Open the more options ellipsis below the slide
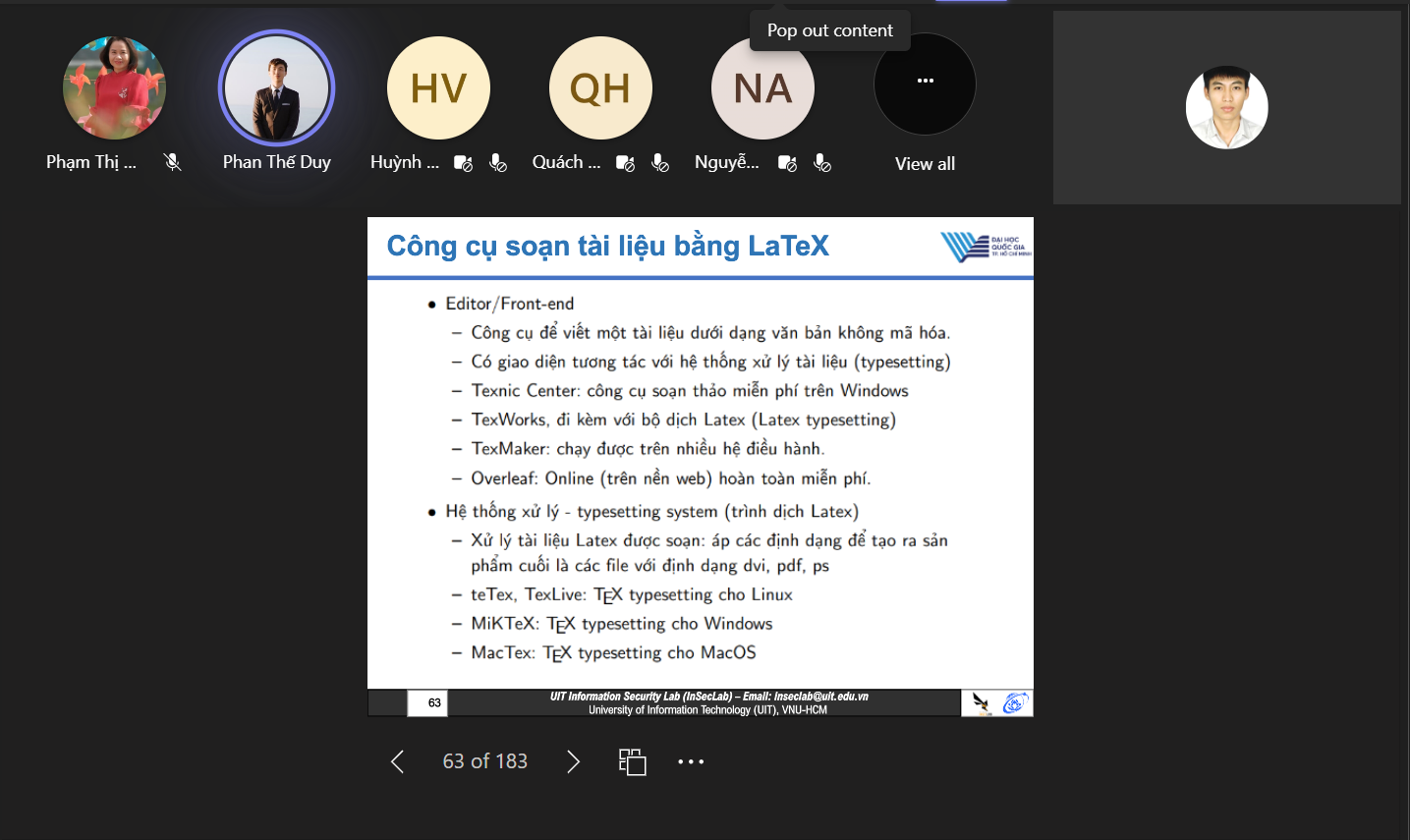The height and width of the screenshot is (840, 1410). coord(691,761)
